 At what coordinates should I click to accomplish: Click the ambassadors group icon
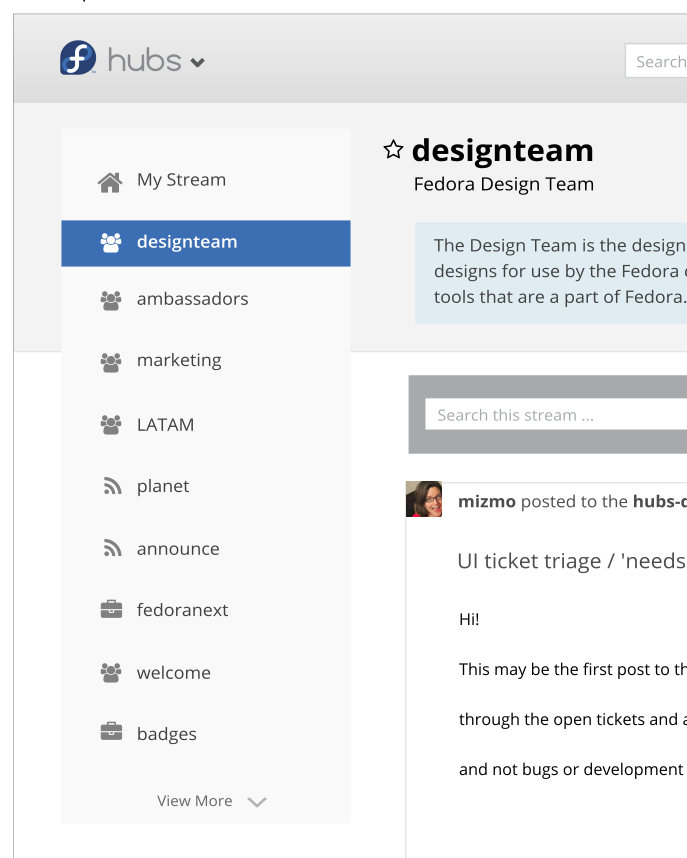(x=111, y=300)
